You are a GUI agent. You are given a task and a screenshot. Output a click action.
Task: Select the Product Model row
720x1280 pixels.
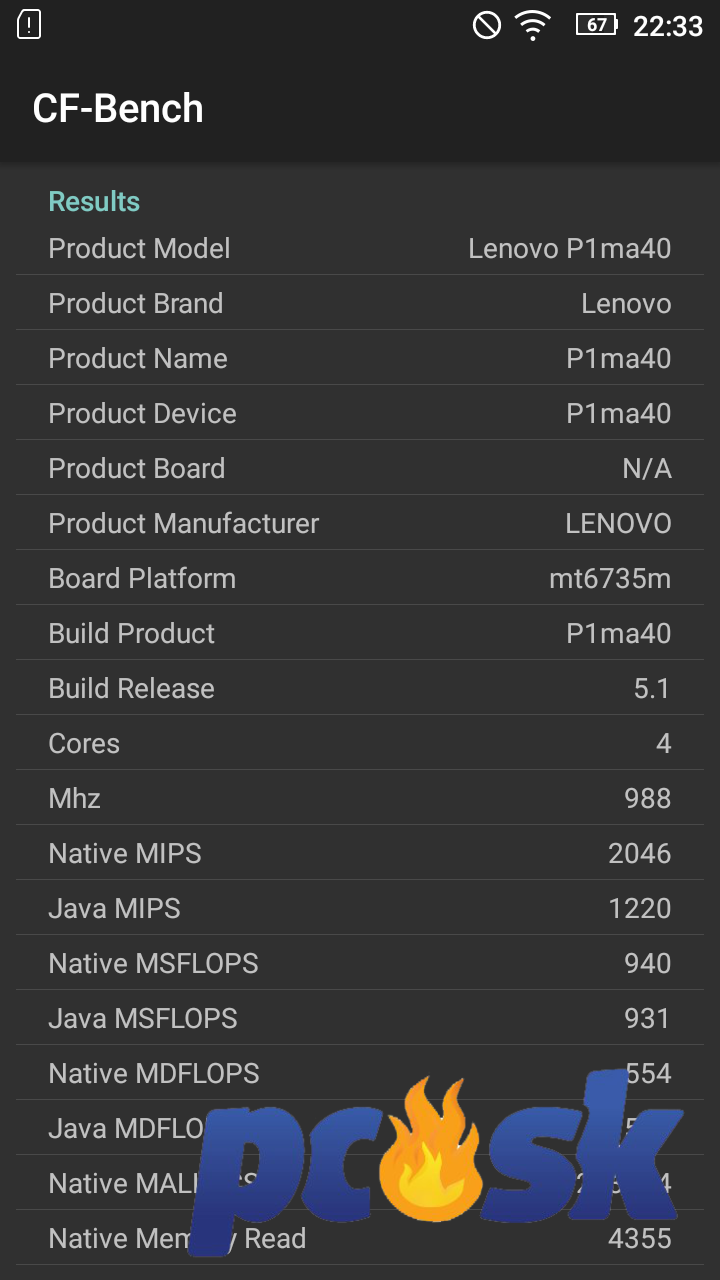360,248
